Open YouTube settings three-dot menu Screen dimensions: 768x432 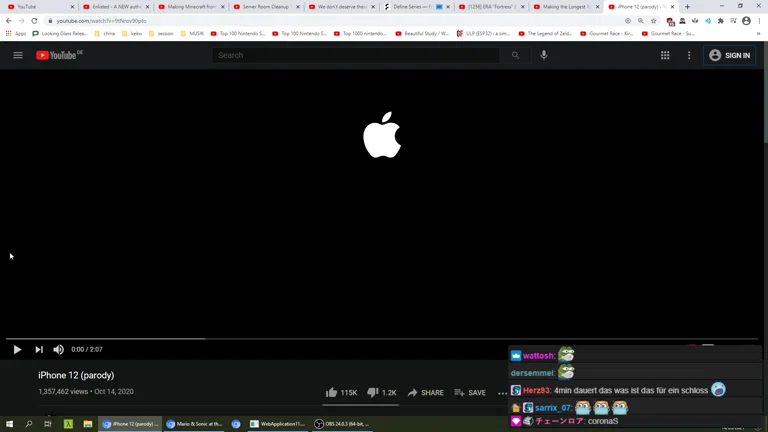point(689,55)
